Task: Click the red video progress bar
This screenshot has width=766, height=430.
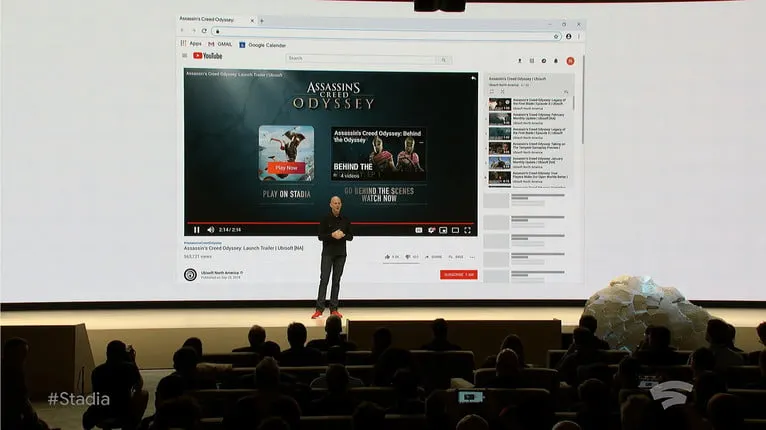Action: coord(330,223)
